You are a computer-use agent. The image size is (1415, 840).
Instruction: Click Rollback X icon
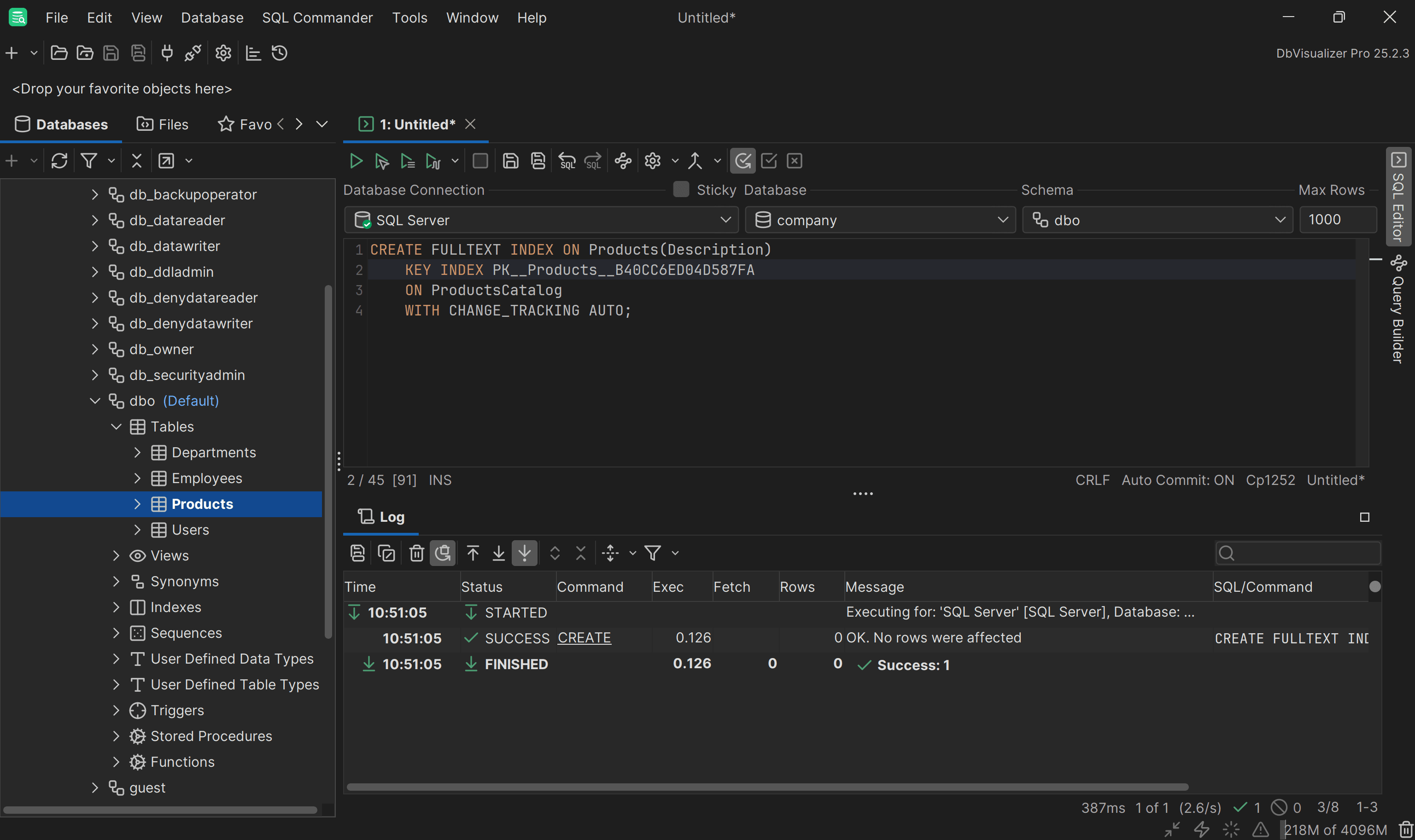coord(795,161)
